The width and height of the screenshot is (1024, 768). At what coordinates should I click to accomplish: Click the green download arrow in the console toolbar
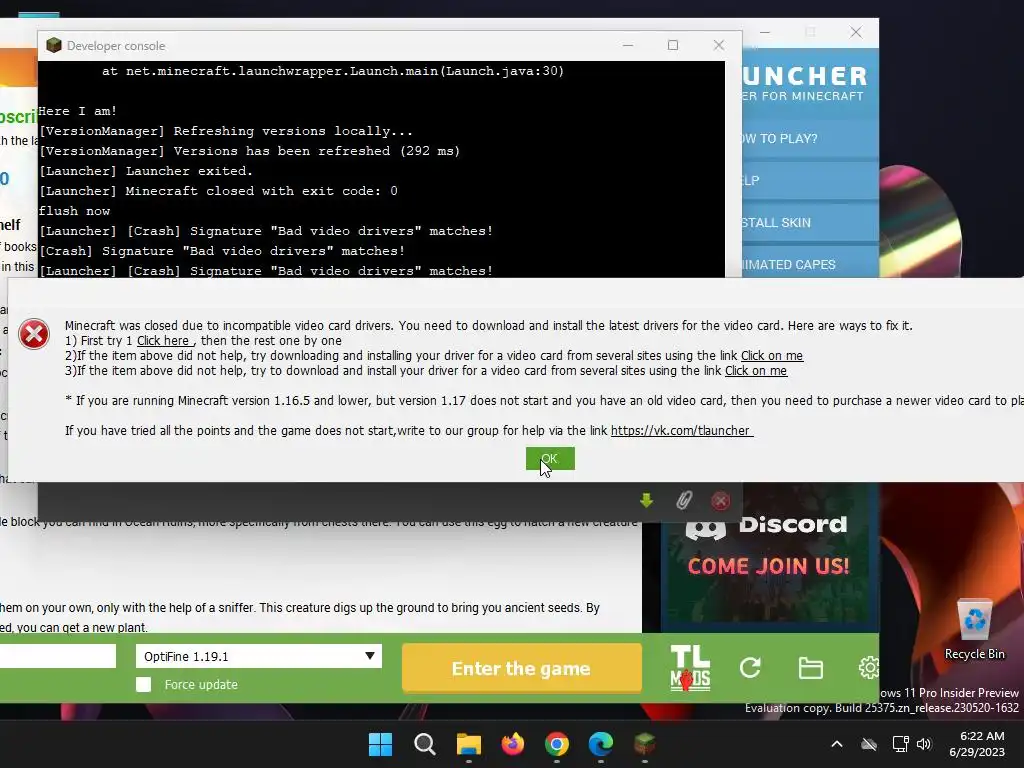[646, 500]
